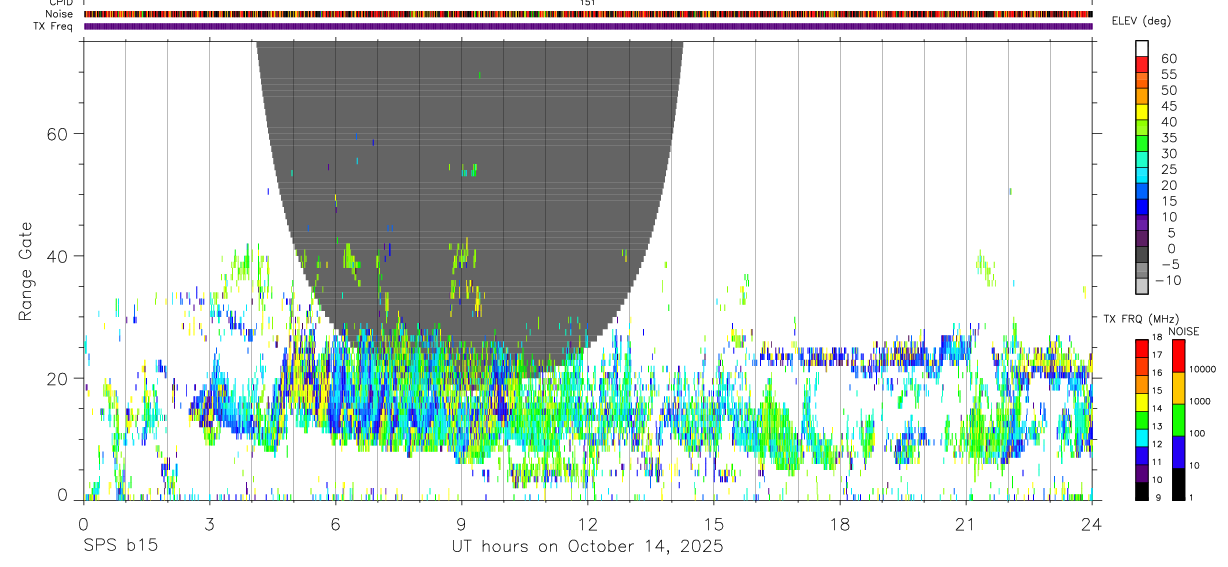Click the purple TX Freq strip above the plot
Image resolution: width=1228 pixels, height=567 pixels.
pyautogui.click(x=588, y=26)
